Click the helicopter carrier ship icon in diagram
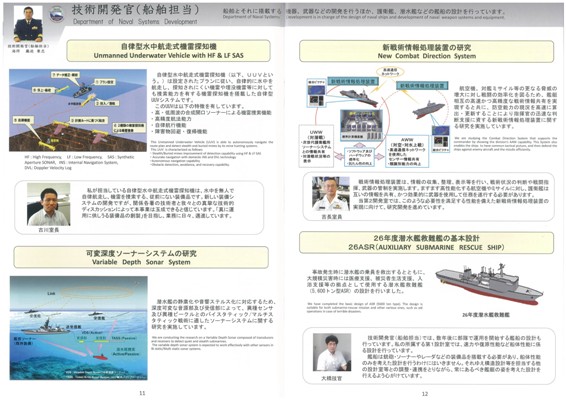The image size is (566, 400). tap(428, 109)
